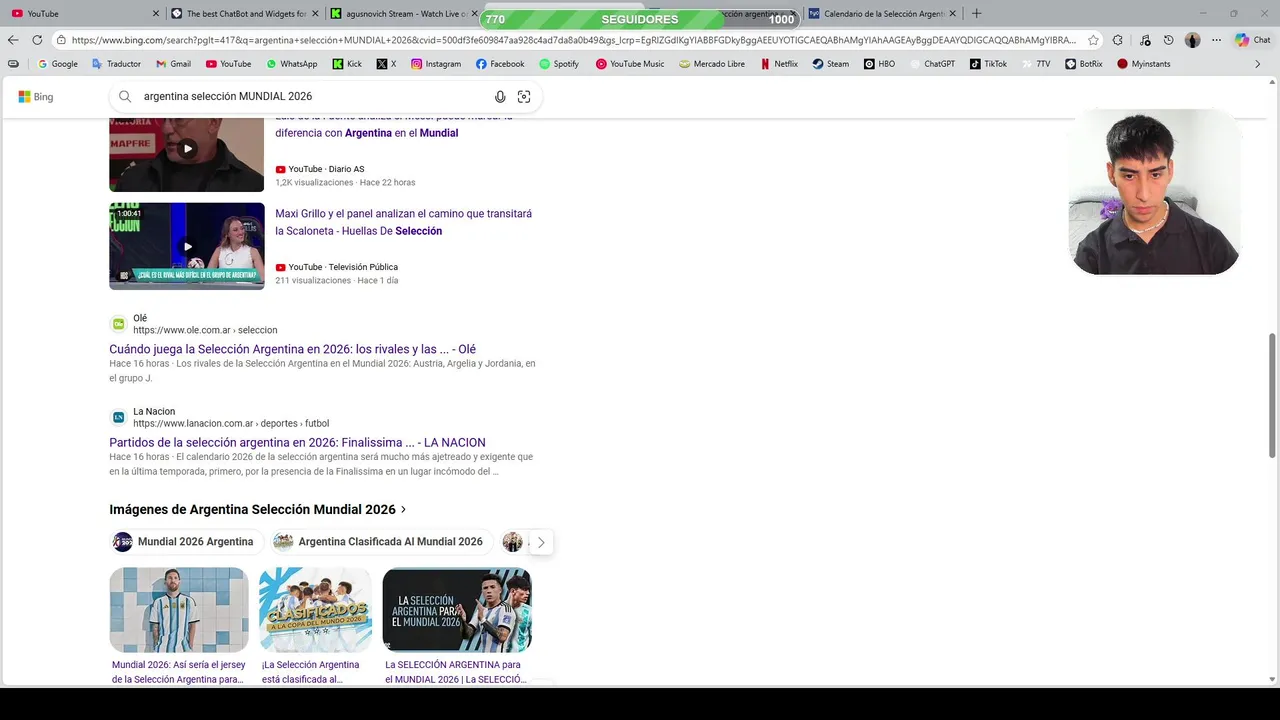Viewport: 1280px width, 720px height.
Task: Open browser history clock icon
Action: (1168, 40)
